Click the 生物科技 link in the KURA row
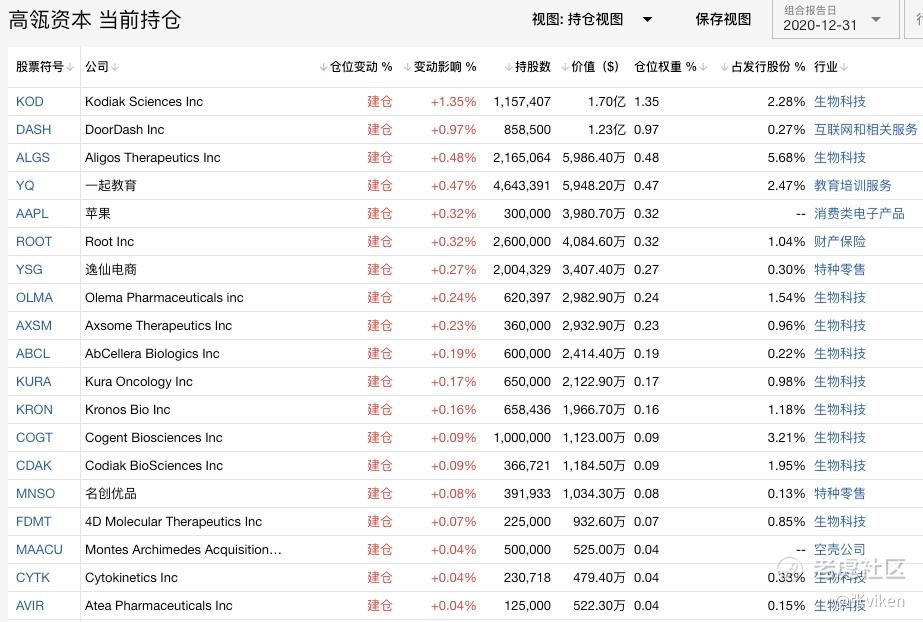923x622 pixels. pos(839,381)
